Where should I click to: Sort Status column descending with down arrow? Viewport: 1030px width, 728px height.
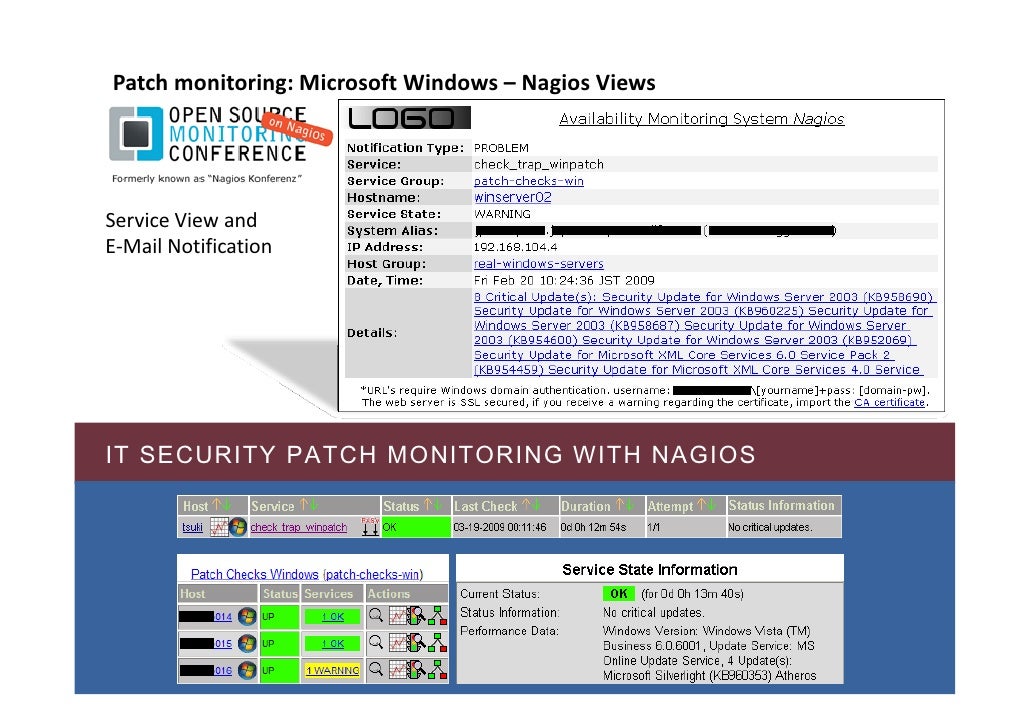[x=437, y=505]
